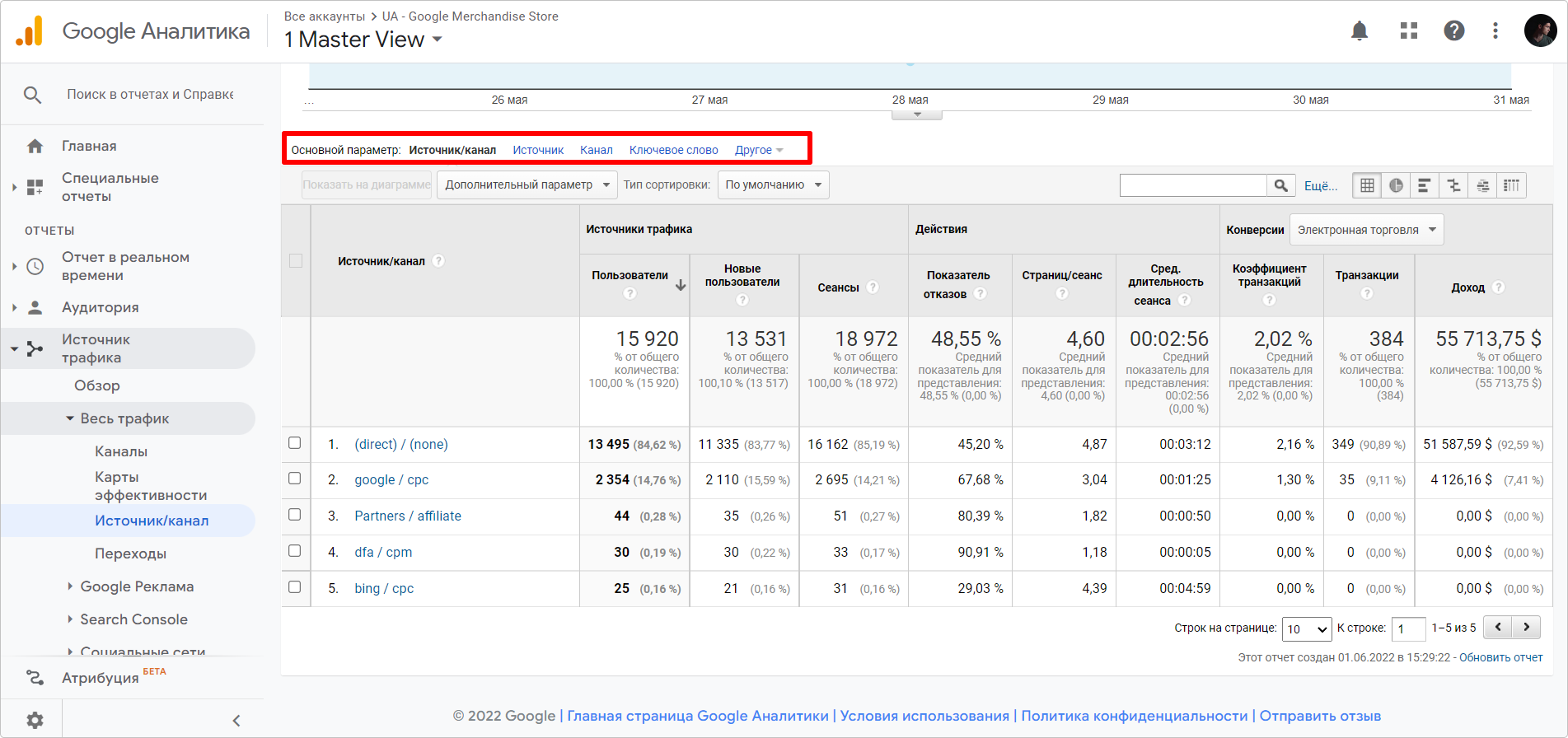Open the user account avatar

click(x=1540, y=31)
